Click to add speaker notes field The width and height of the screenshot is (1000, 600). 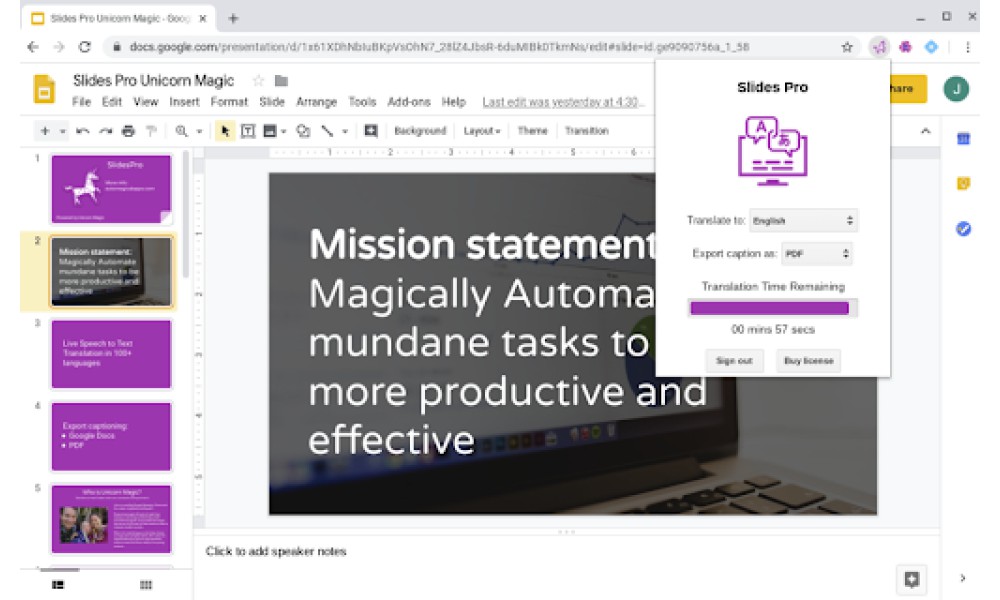click(x=276, y=551)
